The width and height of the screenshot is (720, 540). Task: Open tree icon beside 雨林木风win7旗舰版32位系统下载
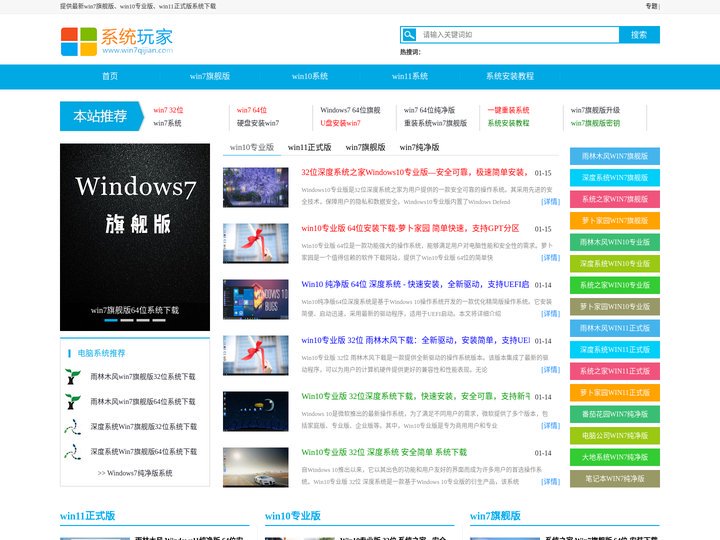(x=73, y=377)
